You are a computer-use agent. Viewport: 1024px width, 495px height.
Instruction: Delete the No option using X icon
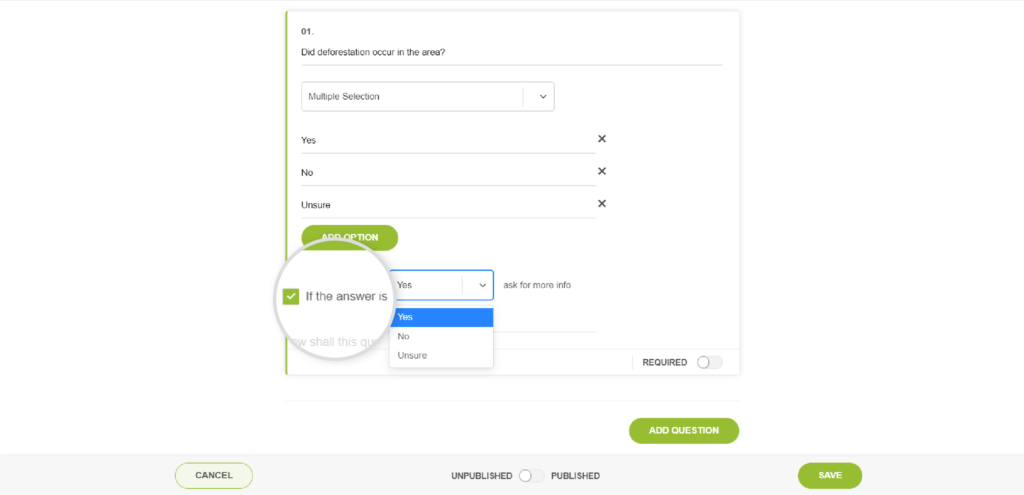tap(601, 171)
